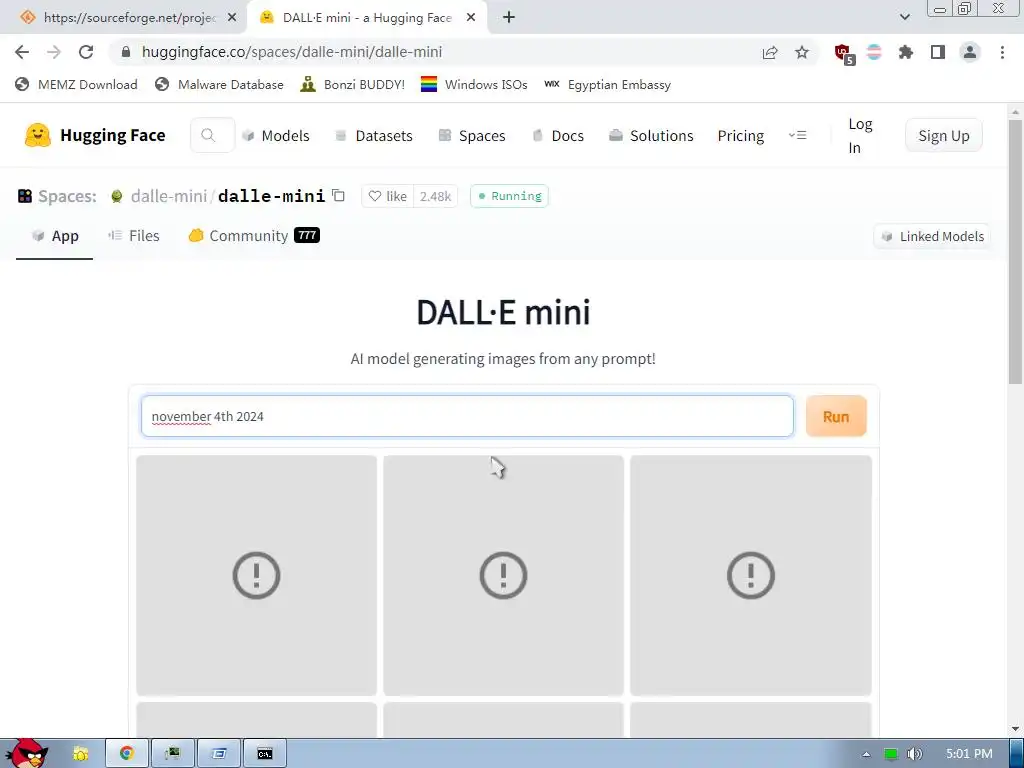Open the uBlock Origin extension icon

click(844, 54)
